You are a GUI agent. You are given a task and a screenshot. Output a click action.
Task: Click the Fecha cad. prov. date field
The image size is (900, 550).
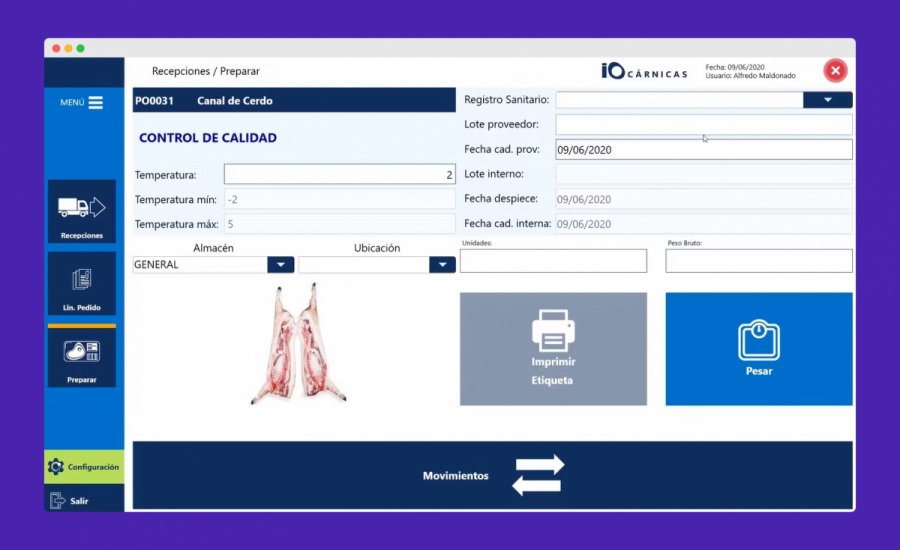click(703, 149)
